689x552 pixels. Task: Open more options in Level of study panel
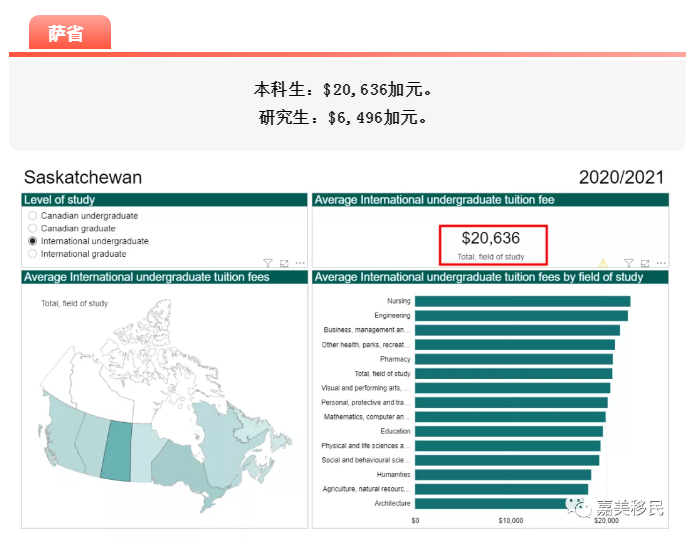point(299,263)
